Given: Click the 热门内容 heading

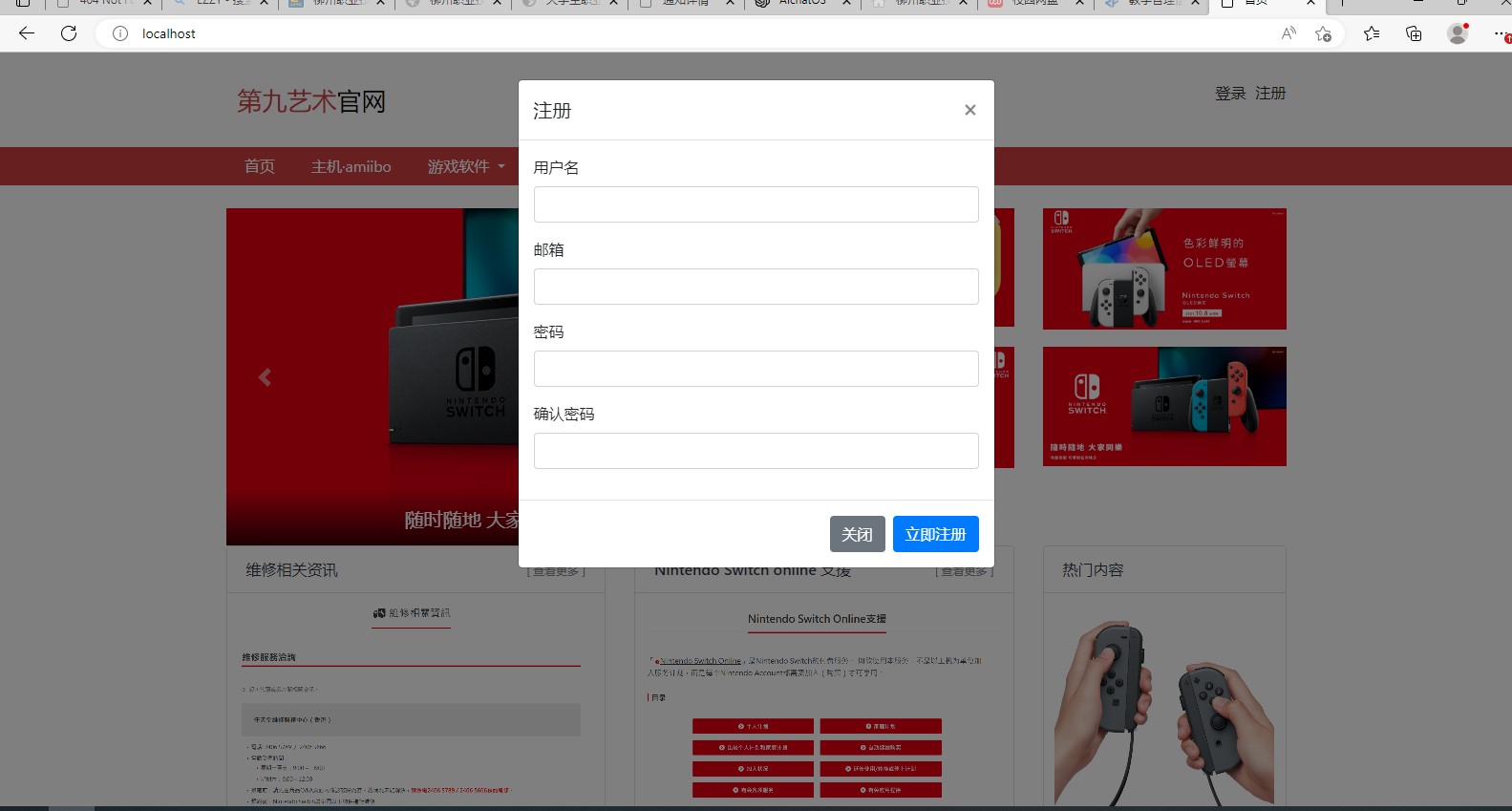Looking at the screenshot, I should pos(1094,570).
